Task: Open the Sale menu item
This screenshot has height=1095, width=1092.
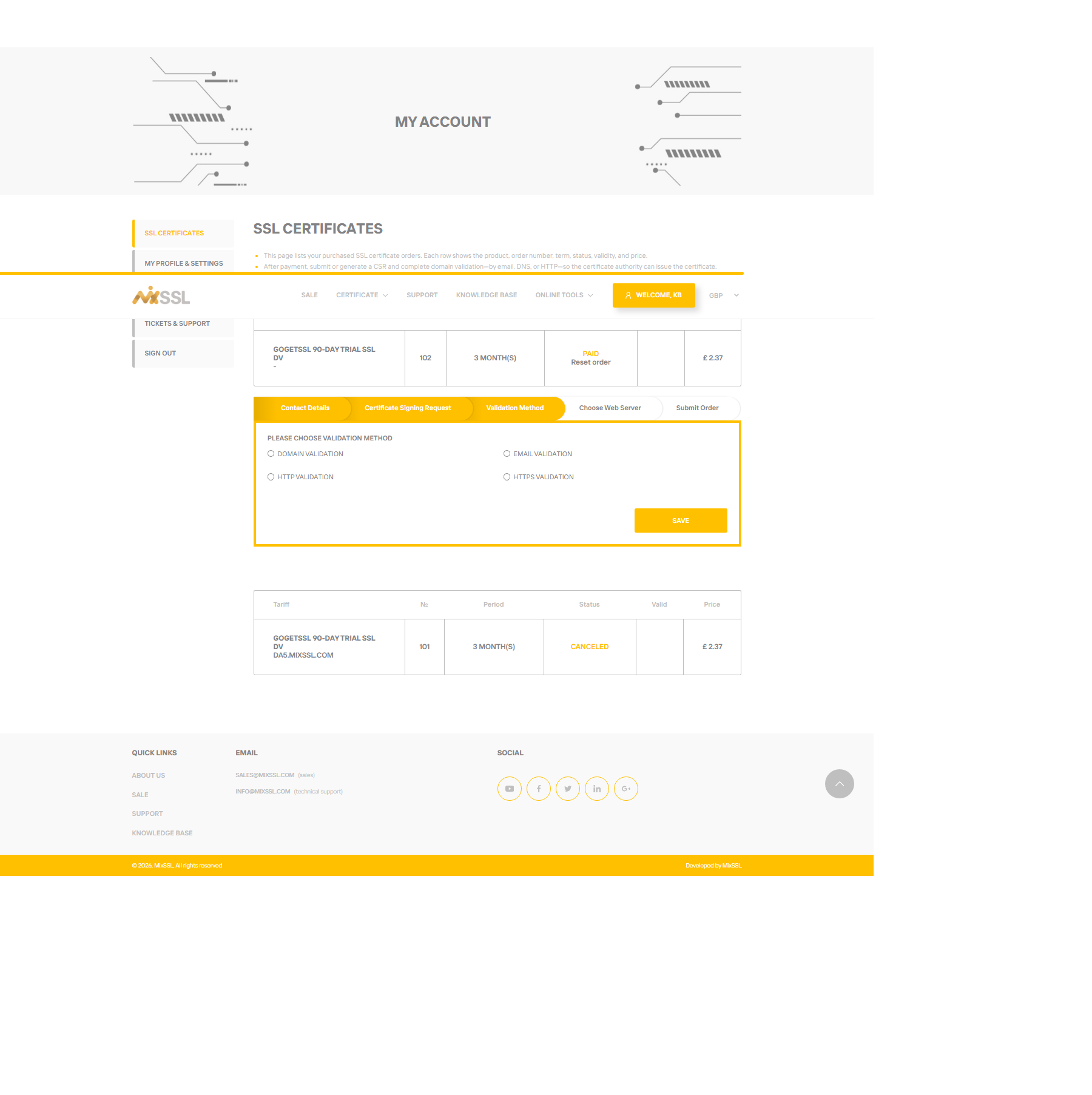Action: coord(309,295)
